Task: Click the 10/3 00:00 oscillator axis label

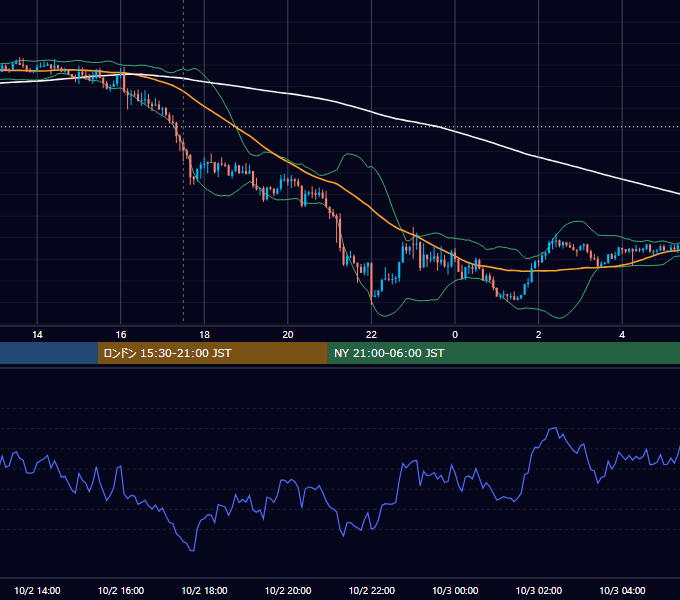Action: coord(455,590)
